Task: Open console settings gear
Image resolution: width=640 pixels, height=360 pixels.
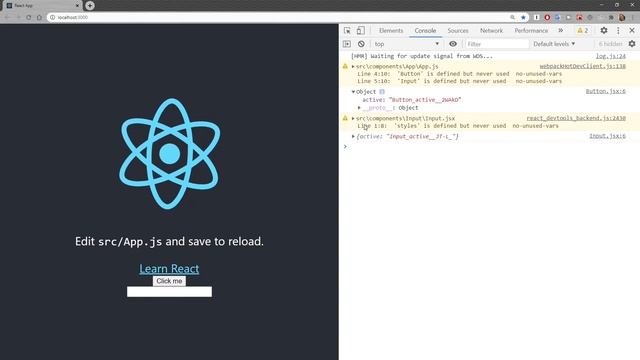Action: pyautogui.click(x=632, y=44)
